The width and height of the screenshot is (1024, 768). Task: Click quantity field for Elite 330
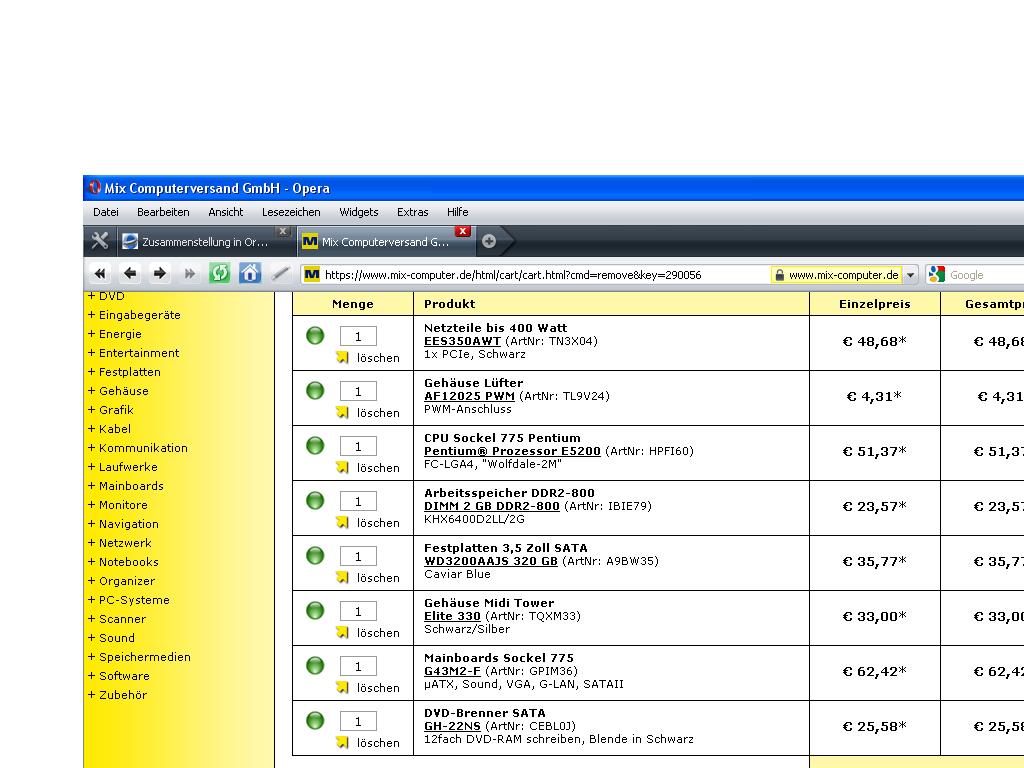coord(358,611)
